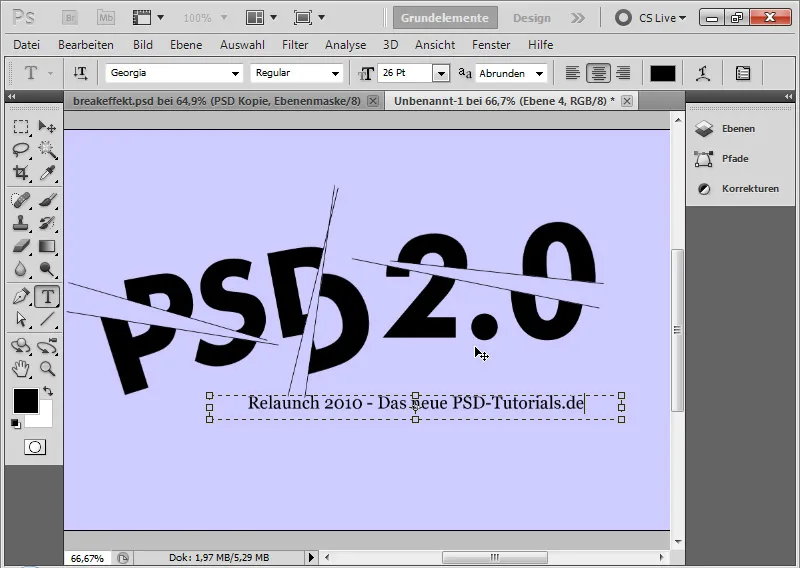Image resolution: width=800 pixels, height=568 pixels.
Task: Switch to the Design workspace
Action: [x=532, y=18]
